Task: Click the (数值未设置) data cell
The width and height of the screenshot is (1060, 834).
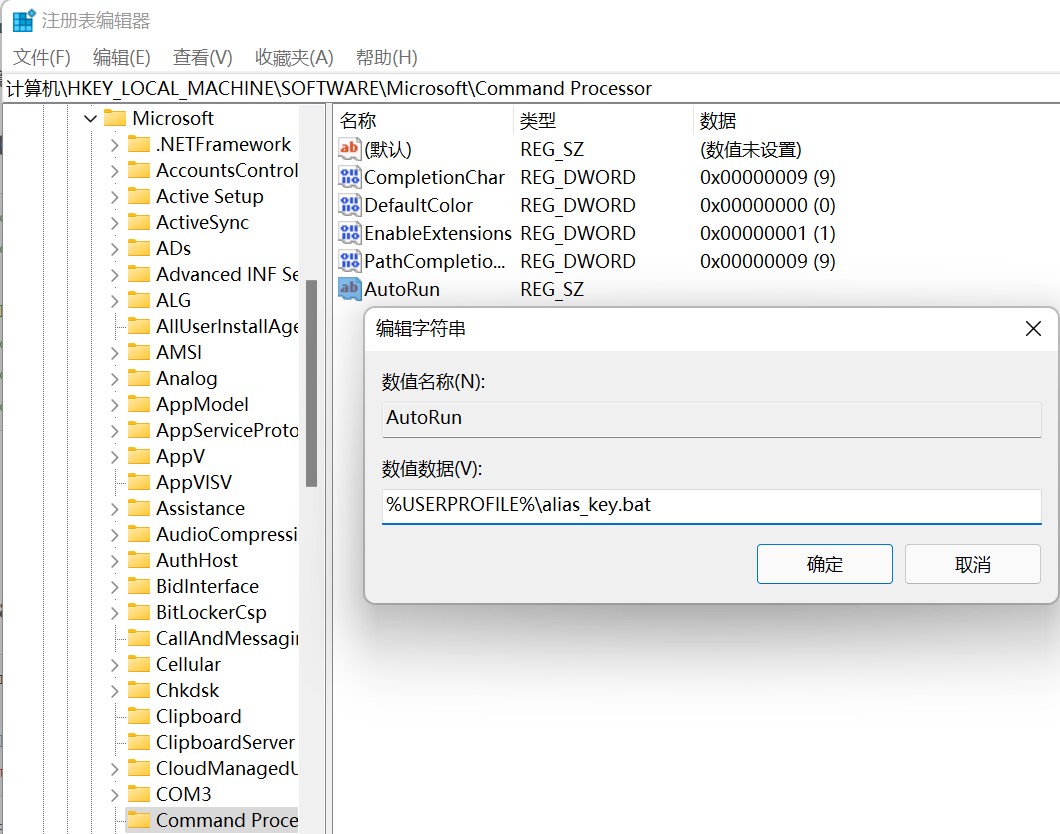Action: click(750, 149)
